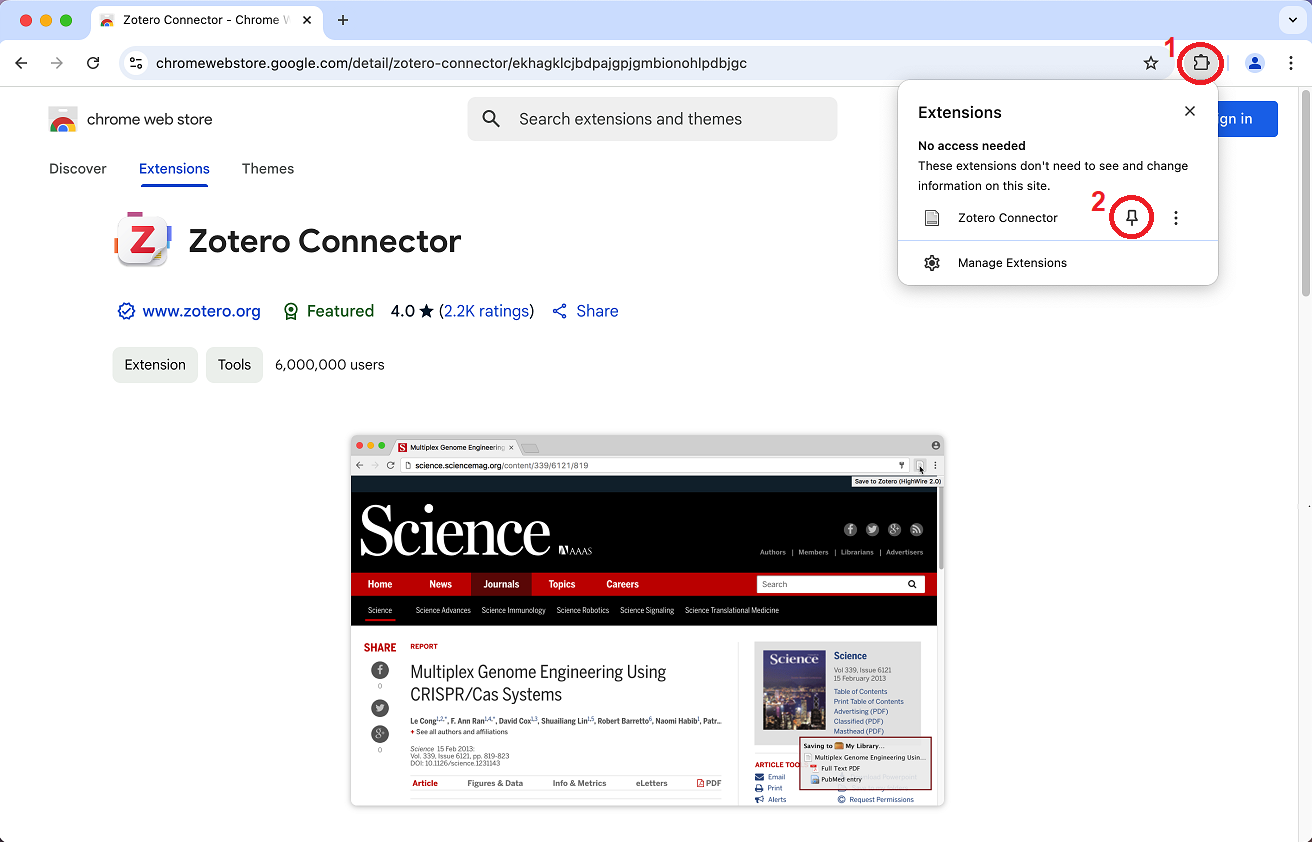Expand the tab search dropdown arrow
This screenshot has width=1312, height=842.
1290,20
